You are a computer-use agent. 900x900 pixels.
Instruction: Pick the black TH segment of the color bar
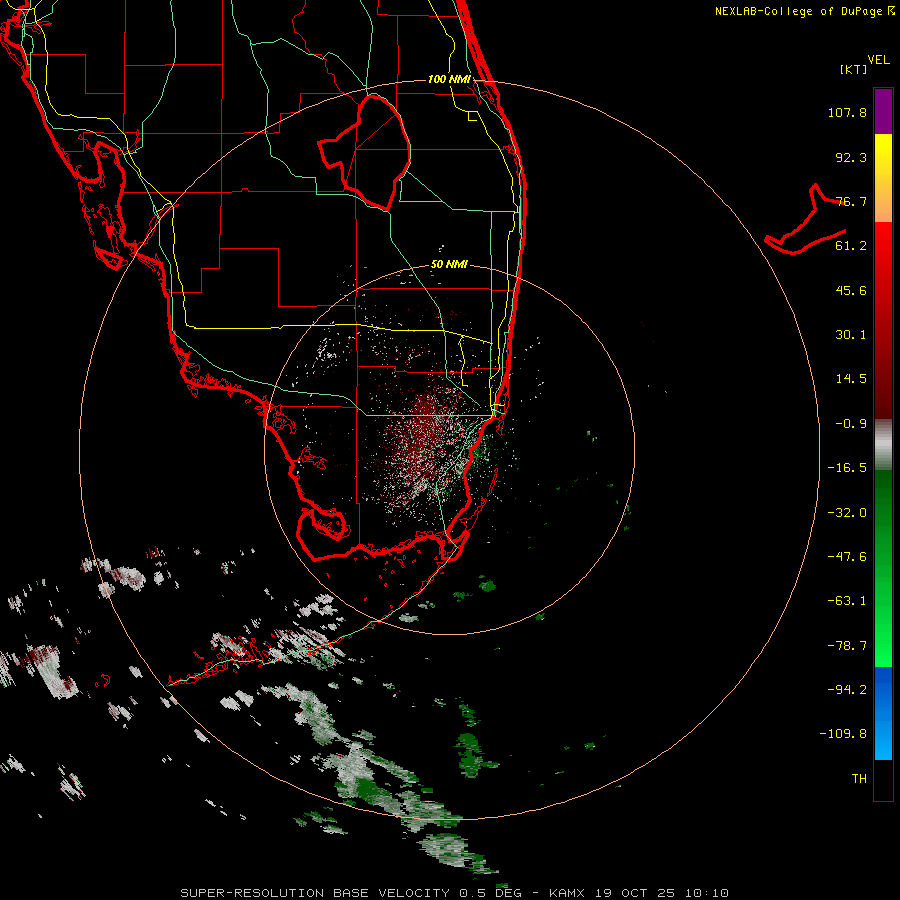pos(883,780)
